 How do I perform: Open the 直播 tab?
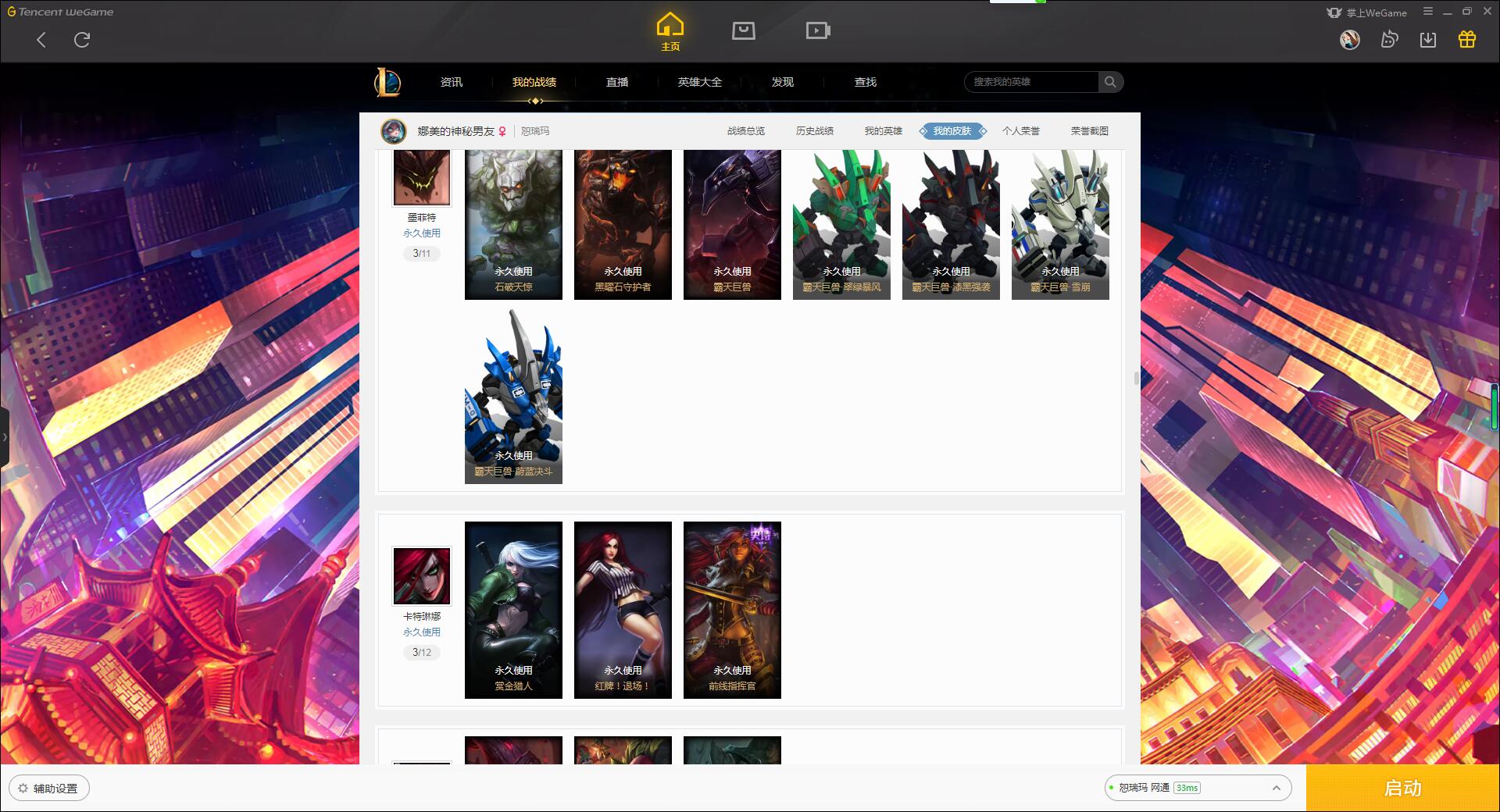point(617,82)
